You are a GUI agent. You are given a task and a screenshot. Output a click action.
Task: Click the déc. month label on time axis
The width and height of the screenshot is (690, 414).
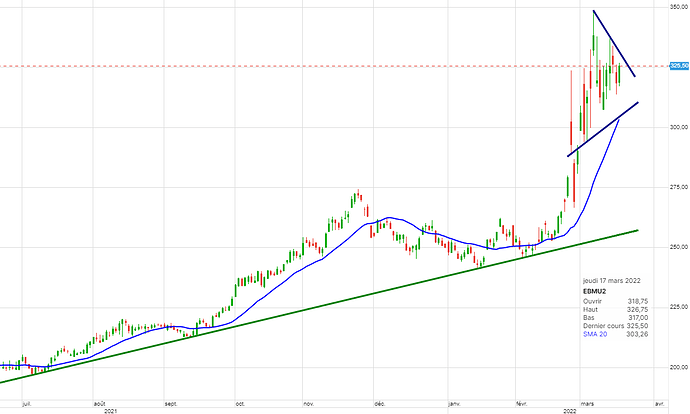(x=379, y=404)
